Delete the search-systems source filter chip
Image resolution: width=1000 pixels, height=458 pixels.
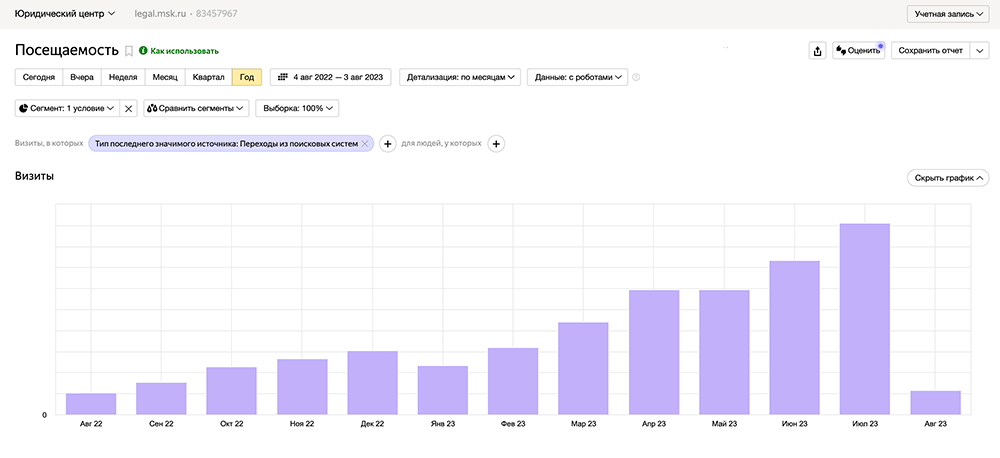(365, 144)
